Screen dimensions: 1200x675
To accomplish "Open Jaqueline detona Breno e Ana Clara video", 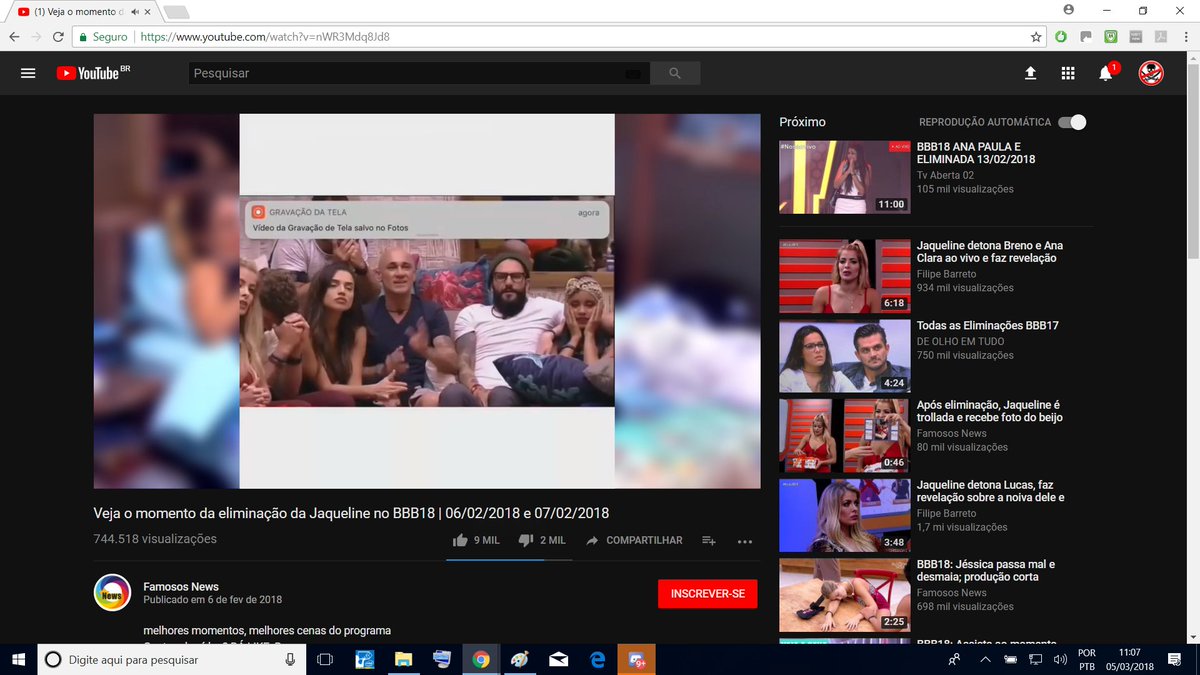I will tap(989, 251).
